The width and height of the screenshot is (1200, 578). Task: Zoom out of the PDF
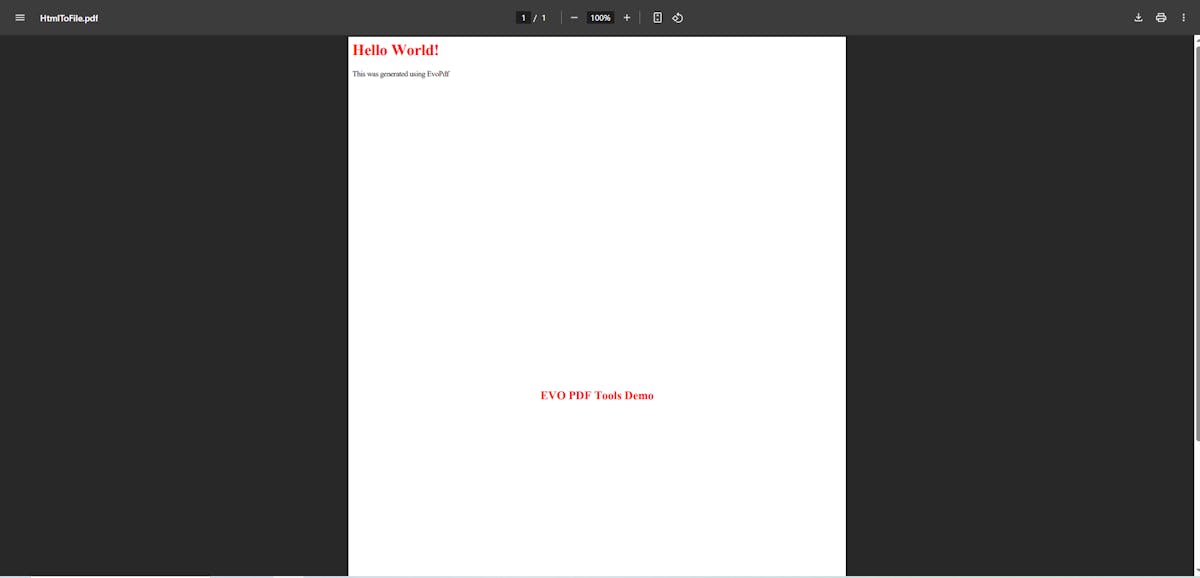tap(573, 17)
